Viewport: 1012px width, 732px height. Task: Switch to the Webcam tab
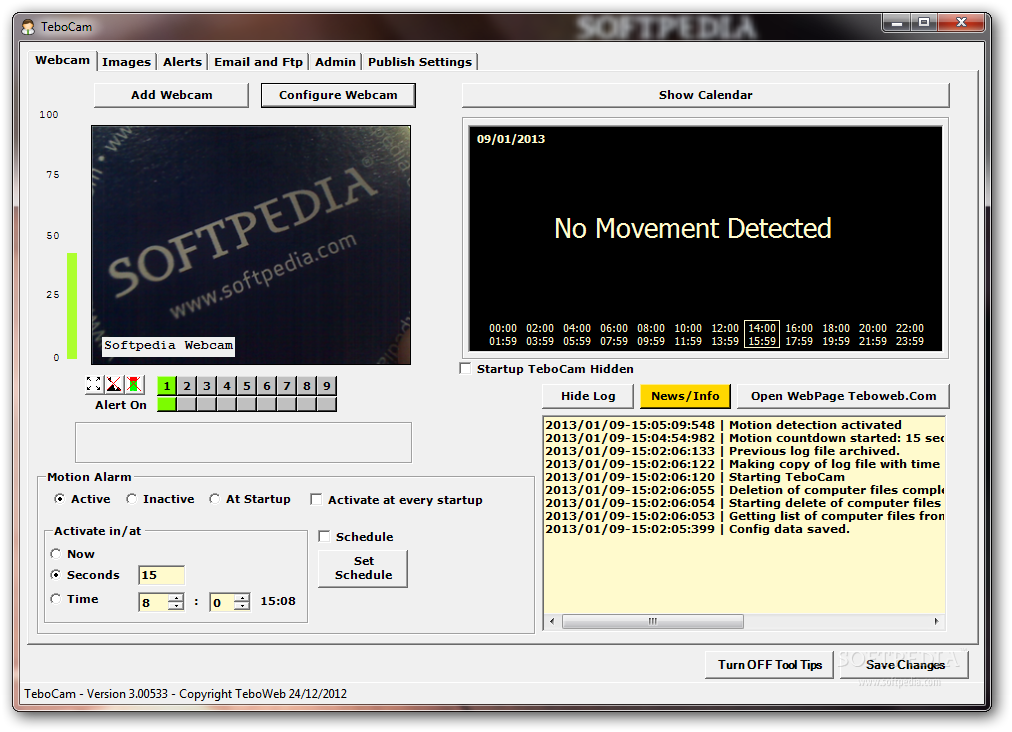(63, 60)
